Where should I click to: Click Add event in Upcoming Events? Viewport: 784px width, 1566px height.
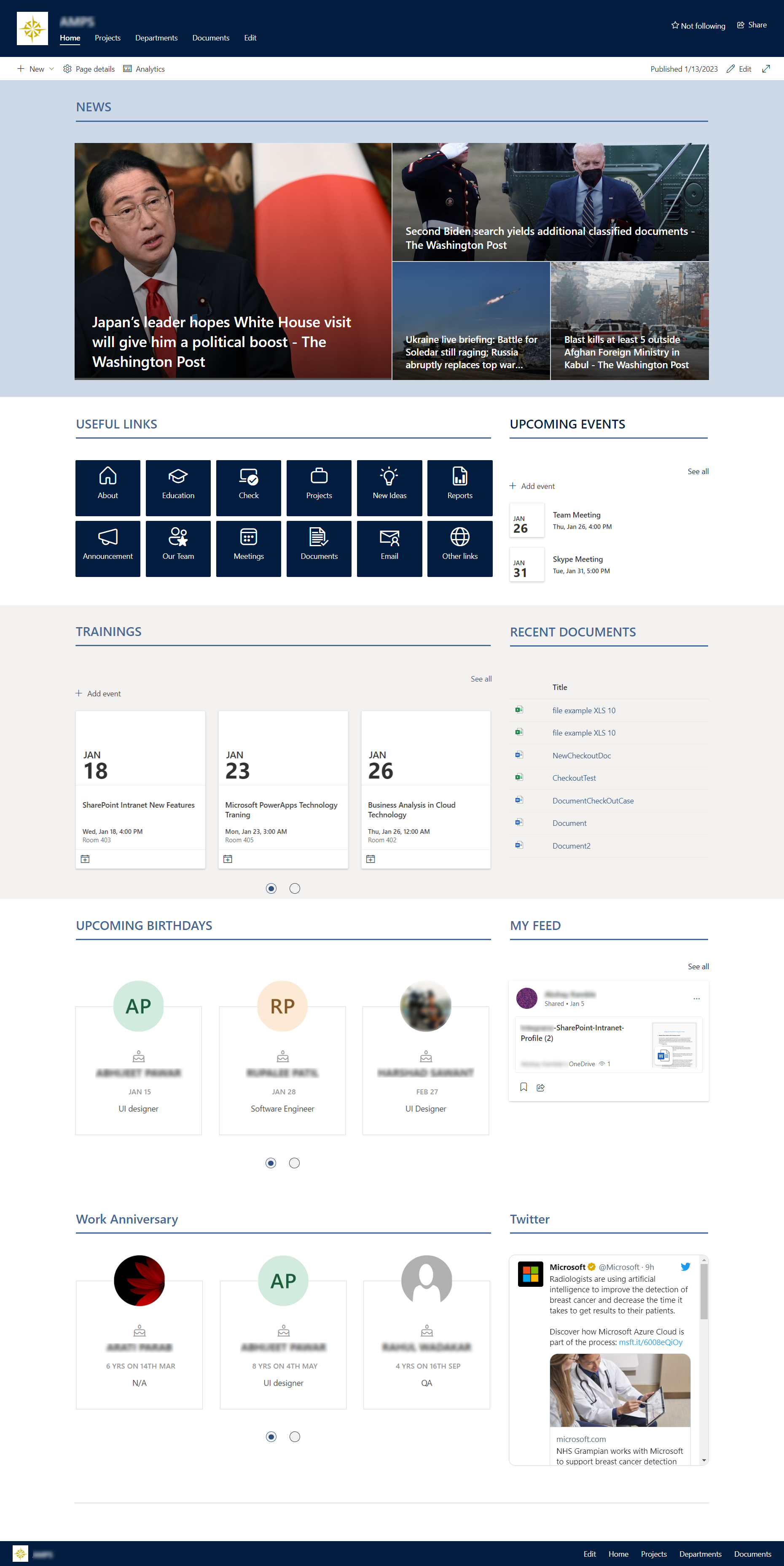(532, 486)
